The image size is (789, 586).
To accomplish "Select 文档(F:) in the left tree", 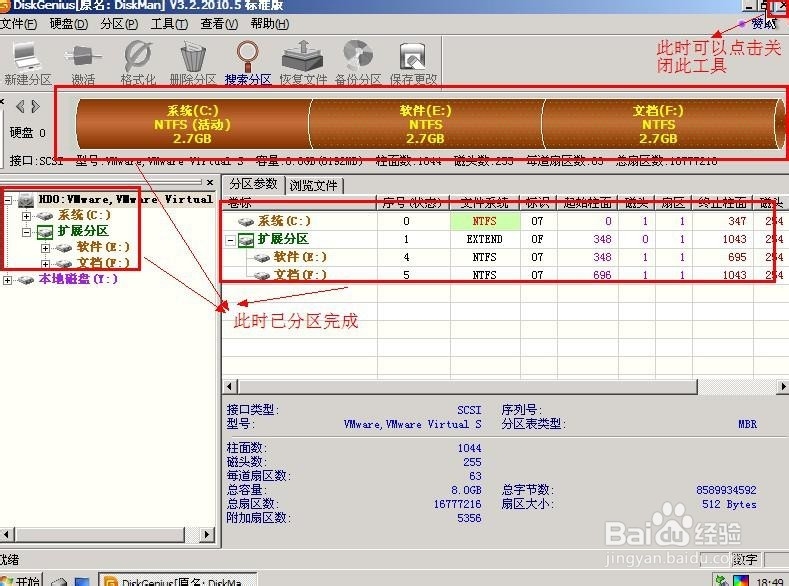I will (x=103, y=263).
